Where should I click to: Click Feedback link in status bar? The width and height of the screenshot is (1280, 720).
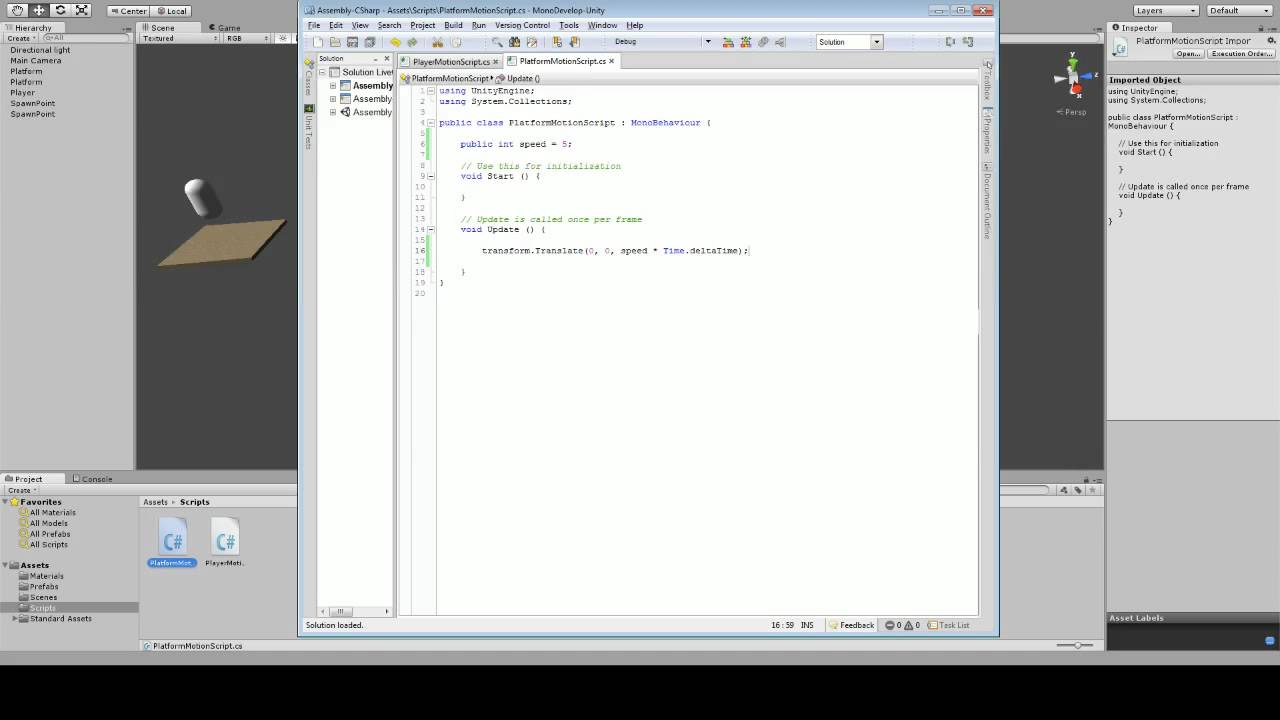[850, 625]
